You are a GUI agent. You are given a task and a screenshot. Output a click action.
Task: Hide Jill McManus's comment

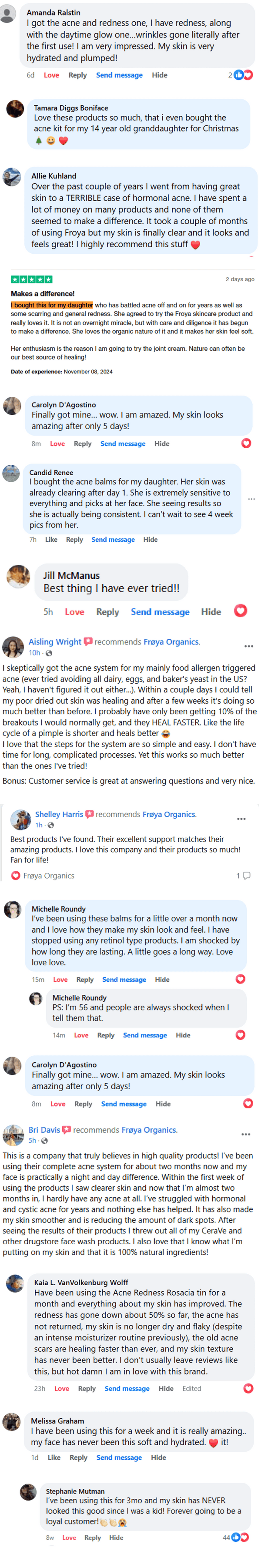211,612
